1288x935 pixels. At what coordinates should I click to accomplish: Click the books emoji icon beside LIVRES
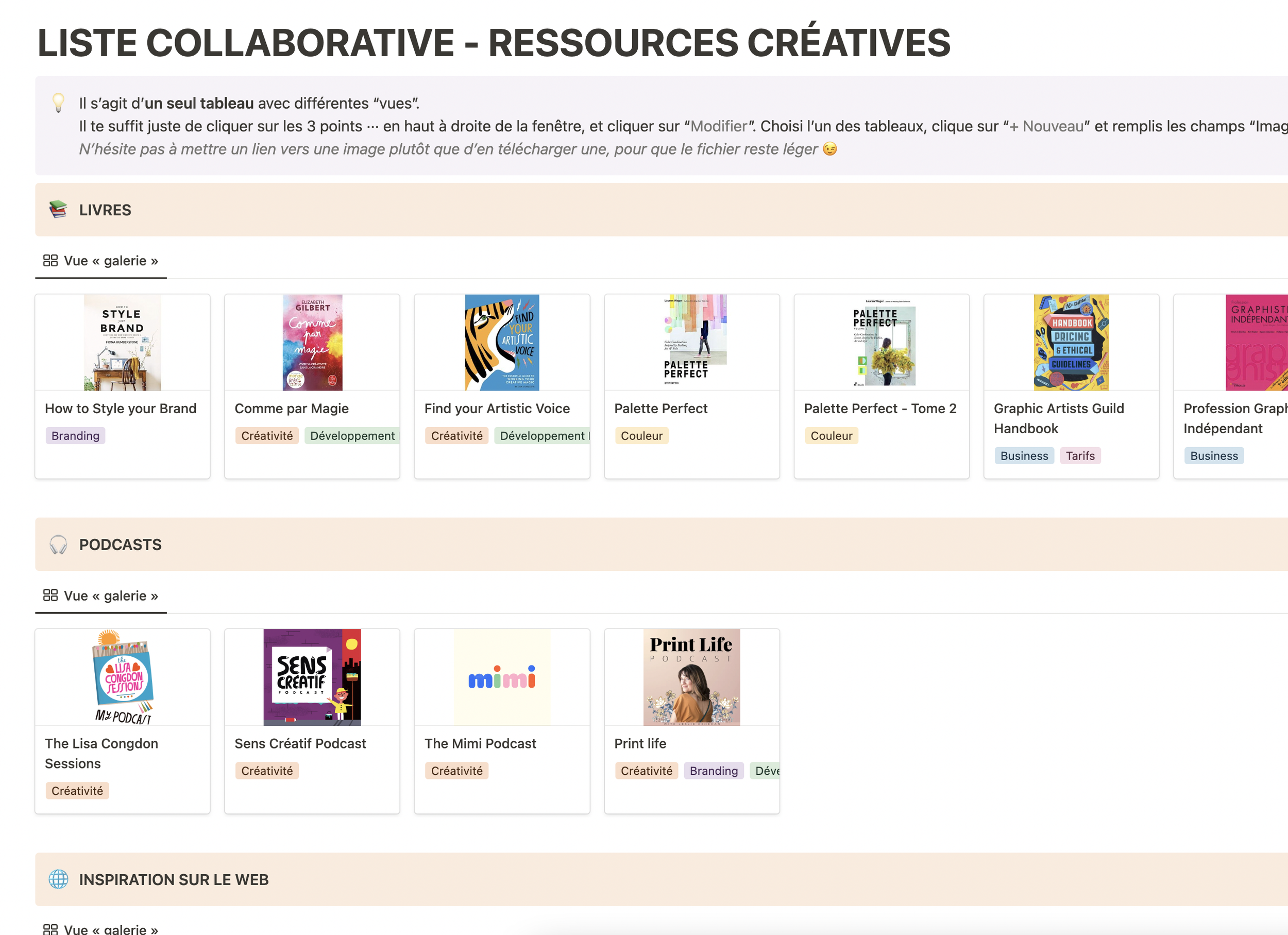click(x=58, y=210)
